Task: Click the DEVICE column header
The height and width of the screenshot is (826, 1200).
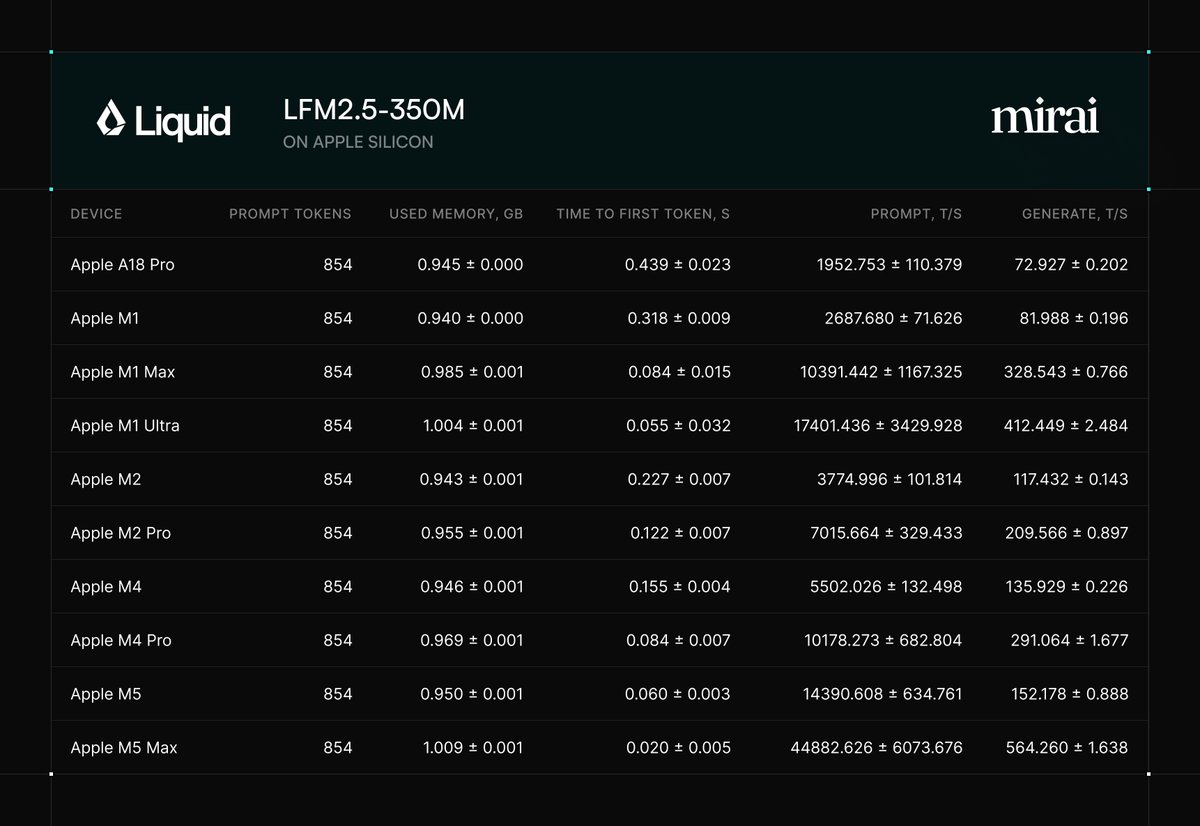Action: point(96,214)
